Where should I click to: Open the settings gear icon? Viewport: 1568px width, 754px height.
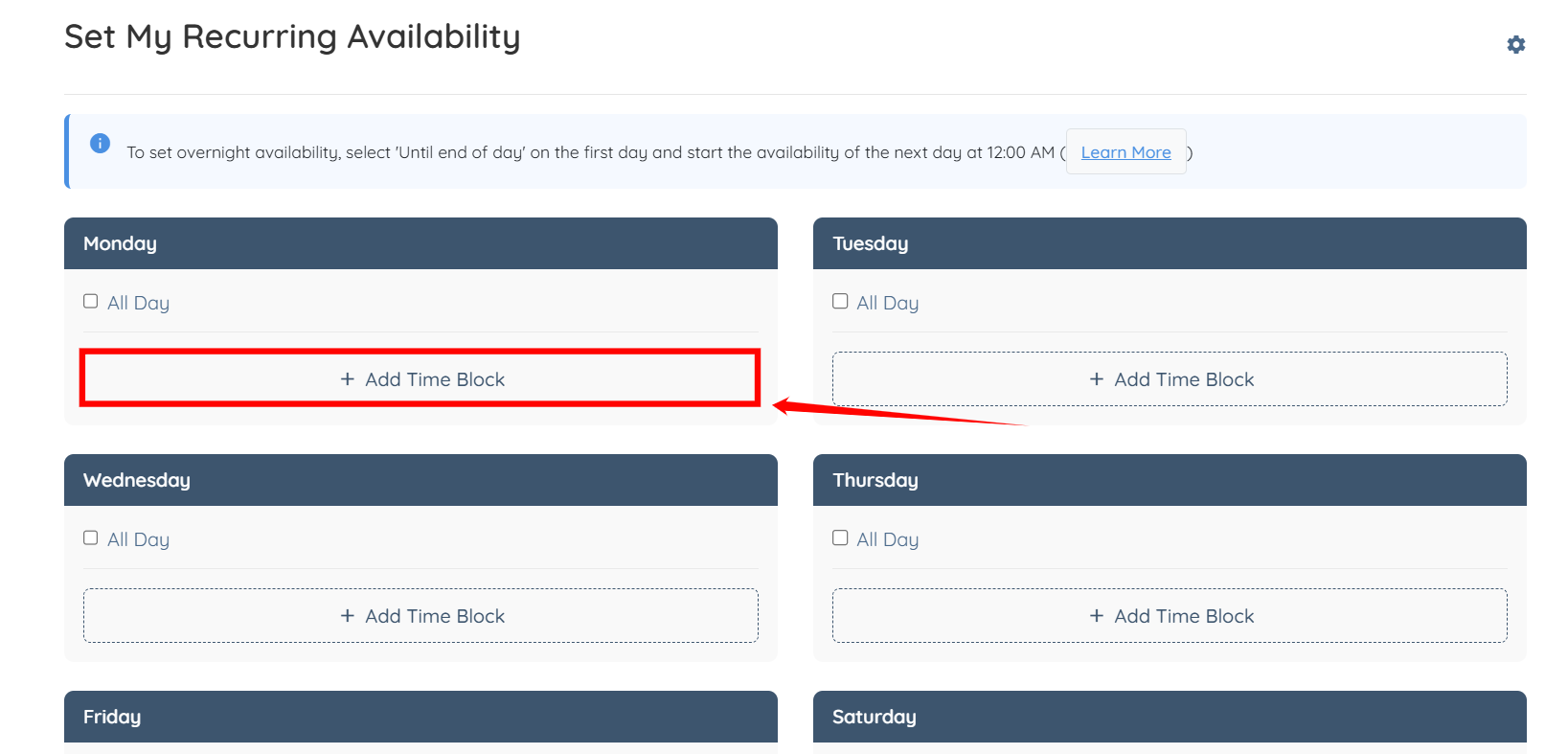(x=1515, y=45)
